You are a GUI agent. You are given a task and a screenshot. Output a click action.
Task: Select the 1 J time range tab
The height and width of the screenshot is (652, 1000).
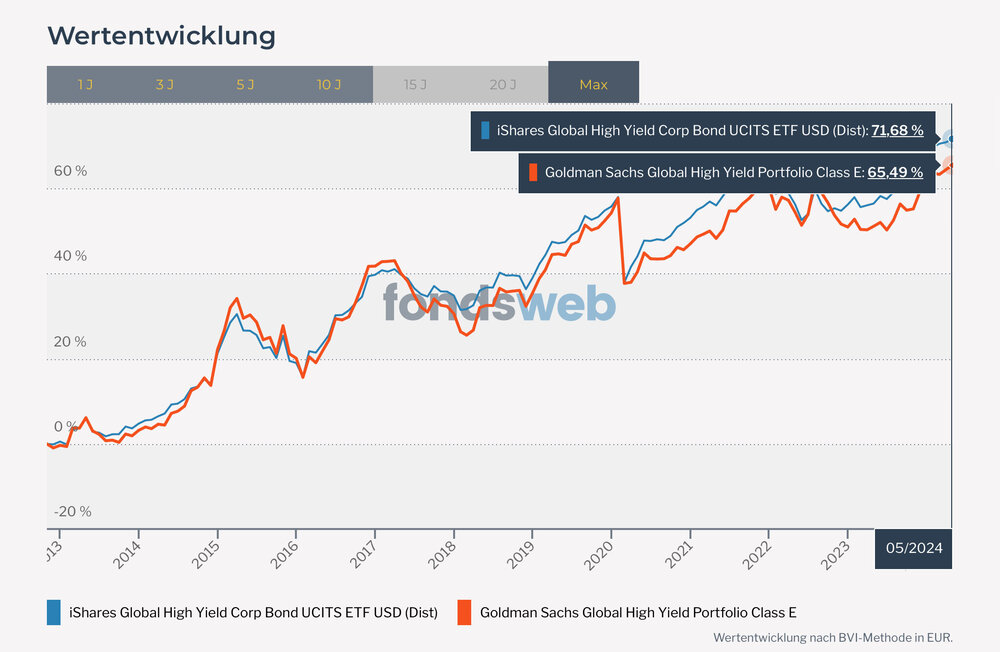[85, 84]
